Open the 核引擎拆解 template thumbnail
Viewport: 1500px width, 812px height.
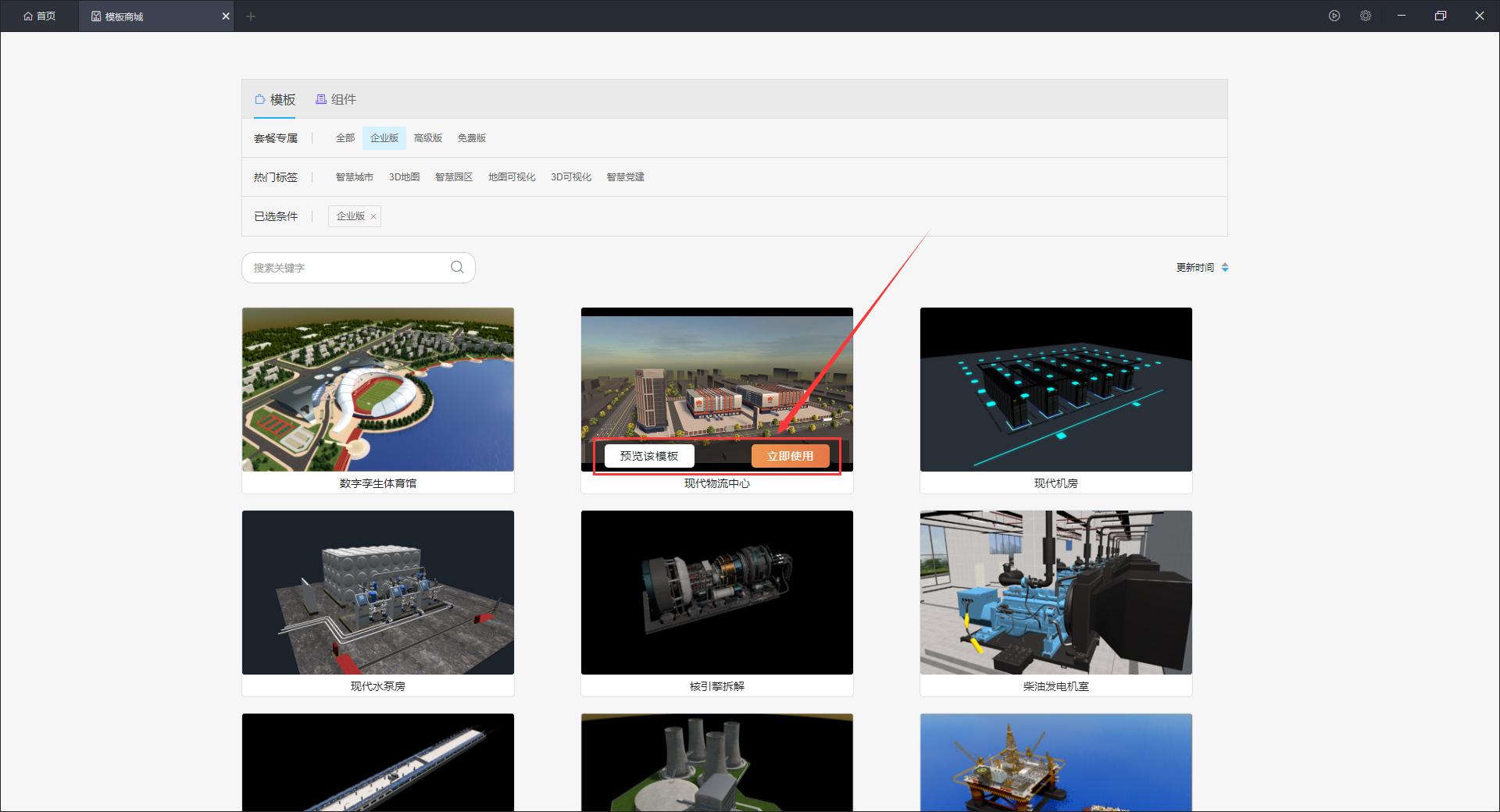tap(717, 593)
